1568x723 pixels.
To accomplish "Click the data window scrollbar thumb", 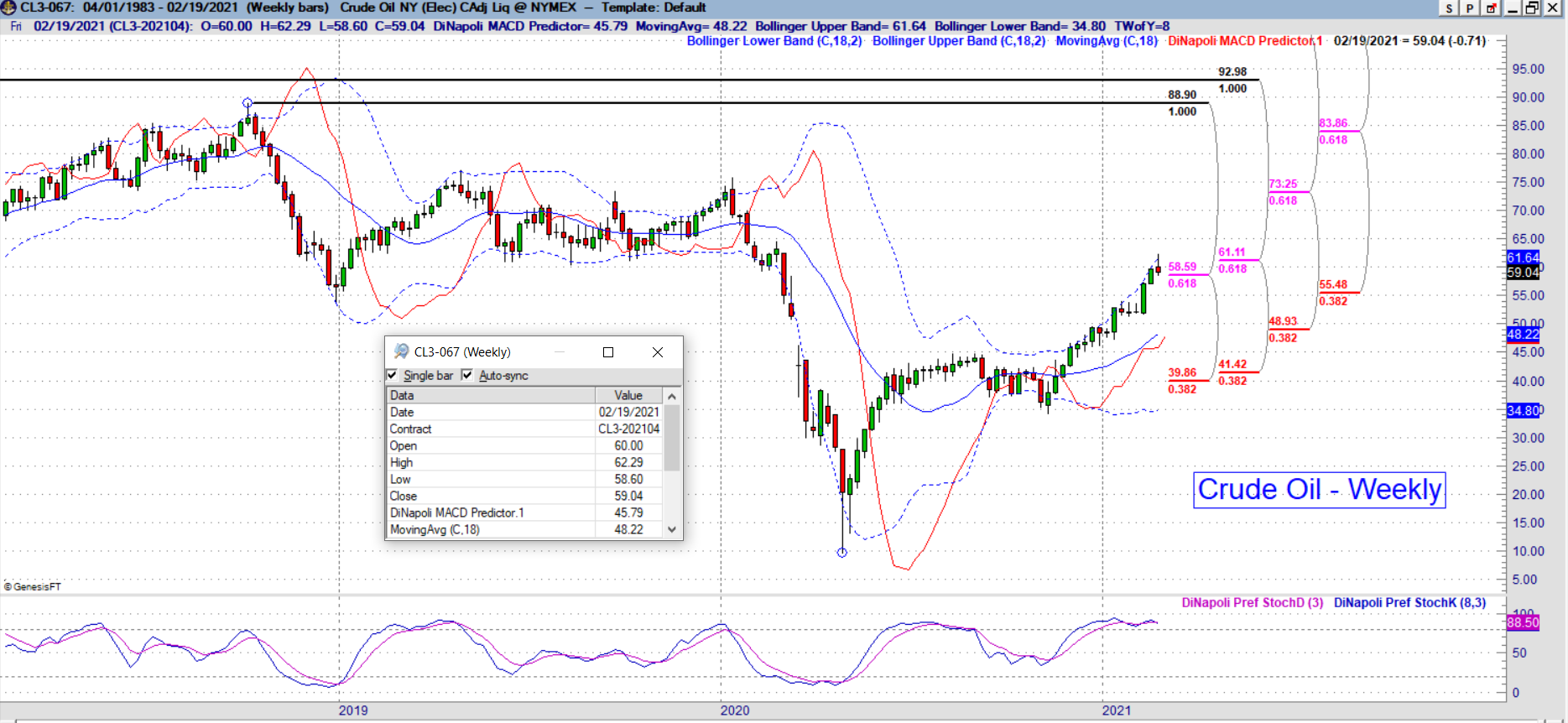I will click(671, 437).
